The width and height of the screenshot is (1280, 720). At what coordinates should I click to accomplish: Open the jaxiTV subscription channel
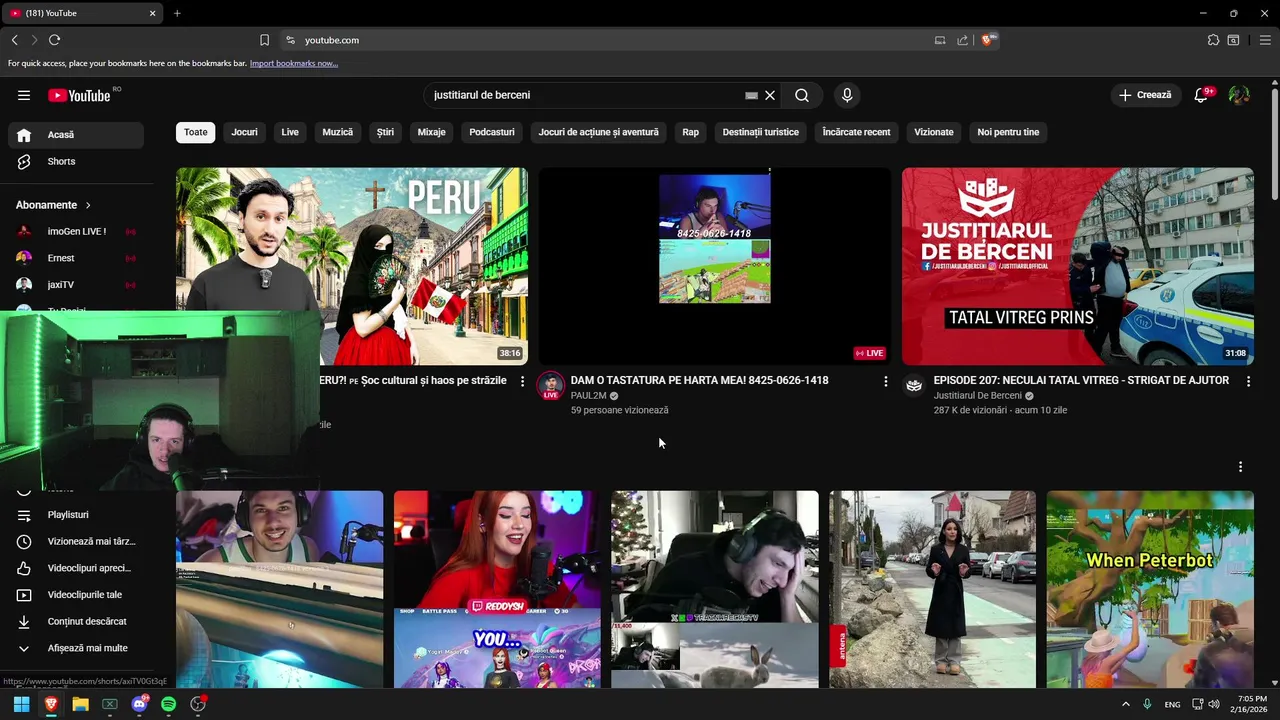76,285
